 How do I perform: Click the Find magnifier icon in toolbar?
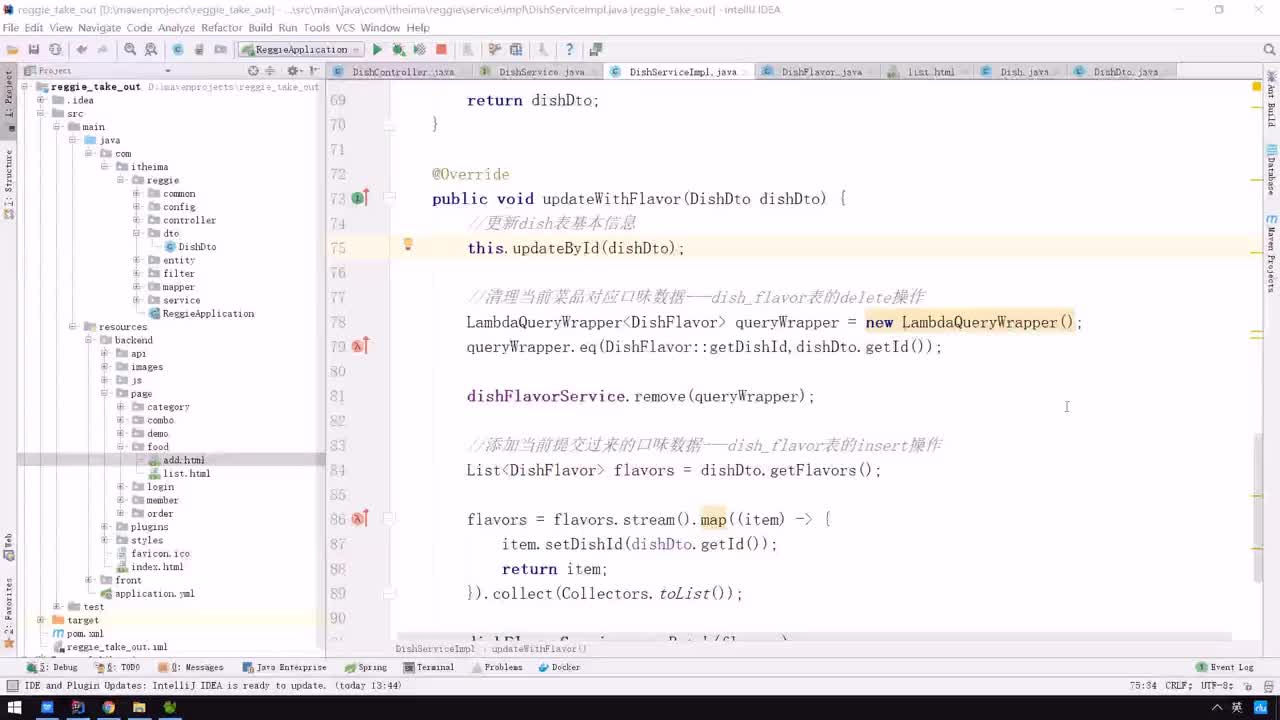[130, 49]
